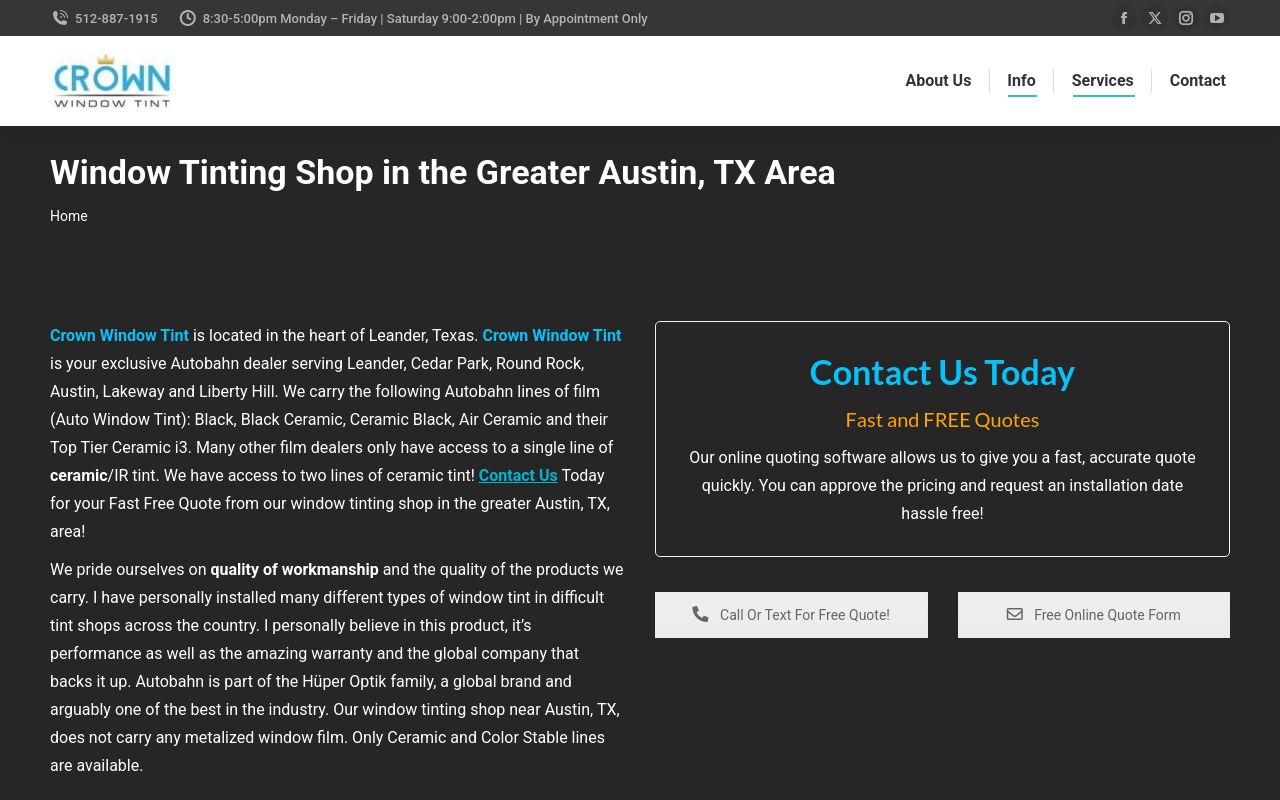Open the X (Twitter) profile icon
The height and width of the screenshot is (800, 1280).
point(1155,18)
